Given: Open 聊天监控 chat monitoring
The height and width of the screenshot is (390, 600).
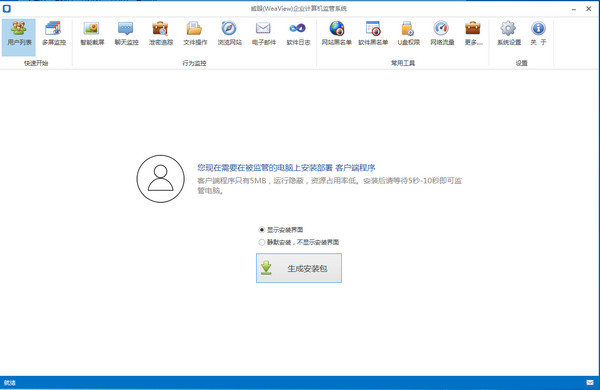Looking at the screenshot, I should (x=126, y=34).
